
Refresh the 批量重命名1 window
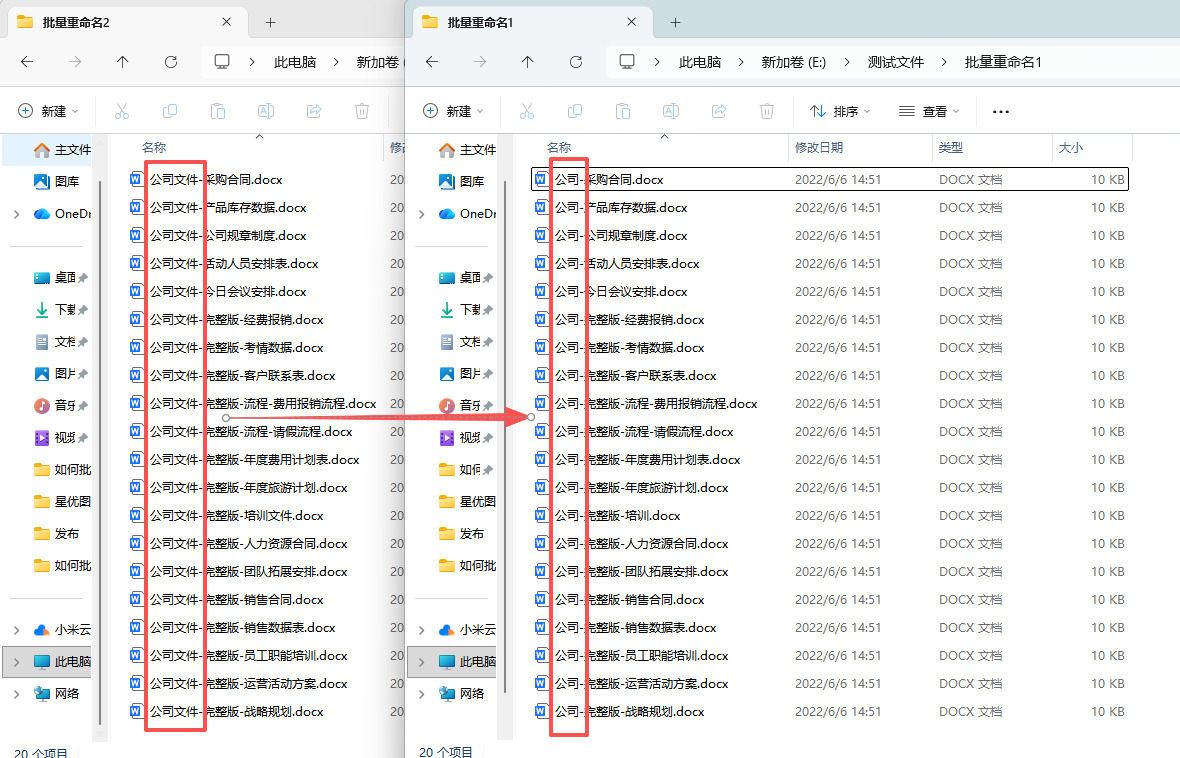[576, 62]
